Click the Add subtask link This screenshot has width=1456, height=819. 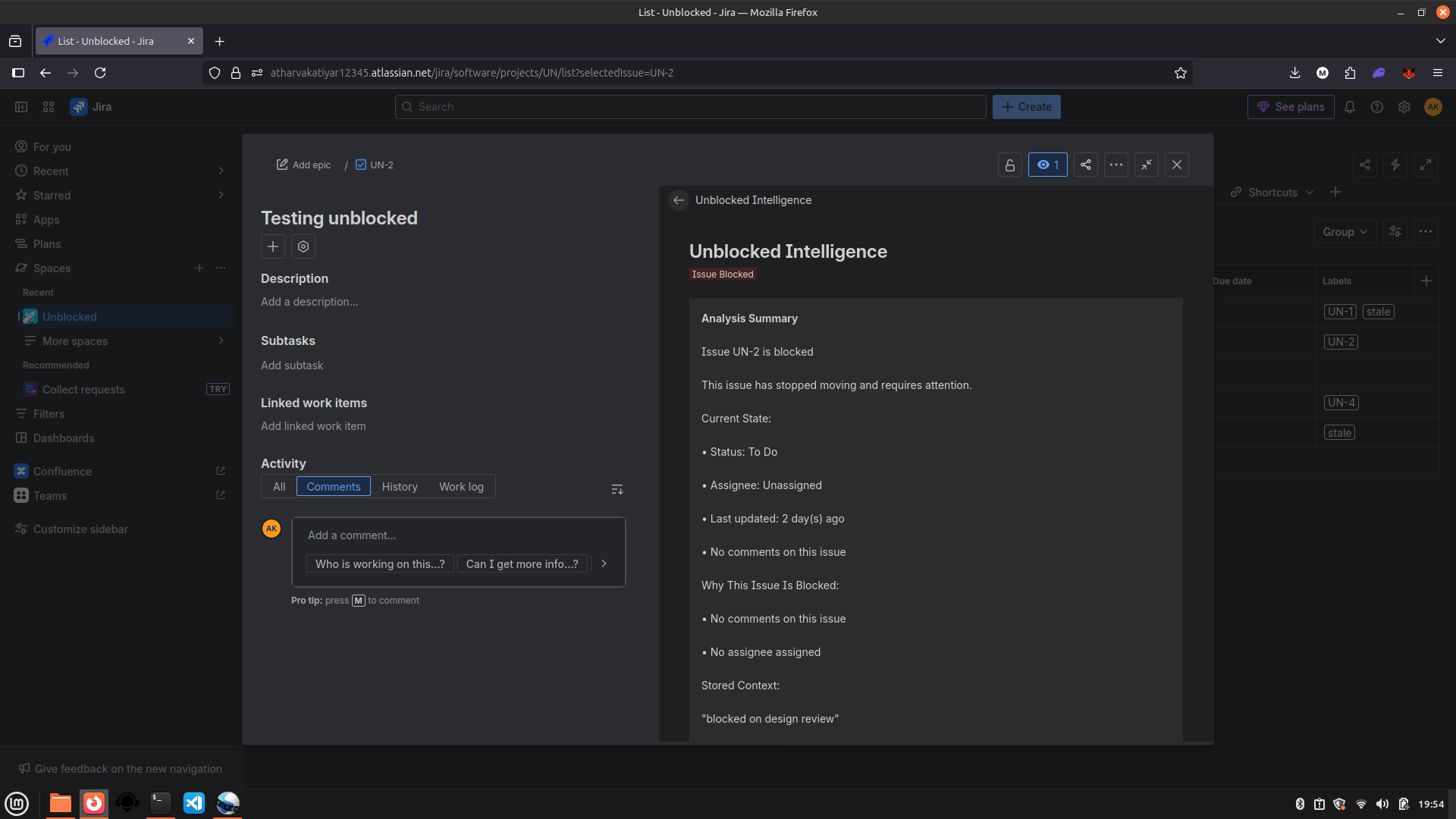coord(292,366)
